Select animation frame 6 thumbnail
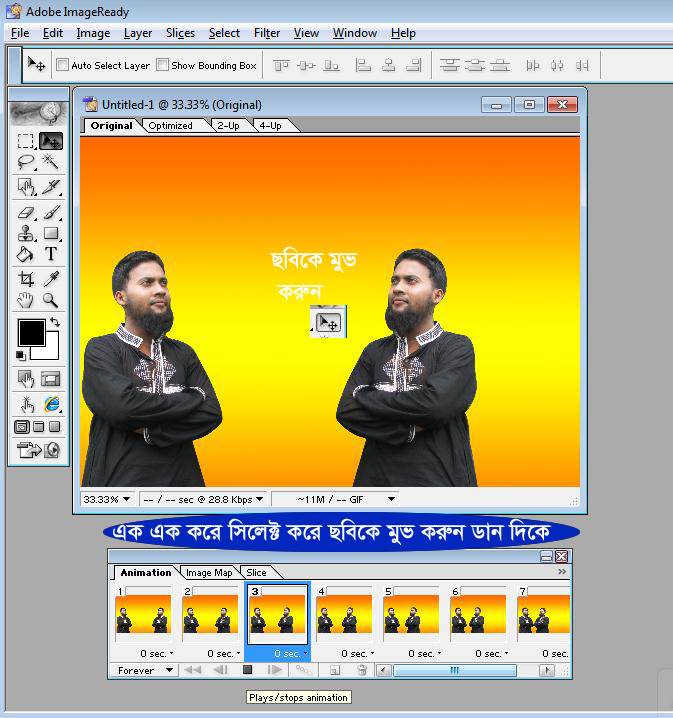 [478, 614]
